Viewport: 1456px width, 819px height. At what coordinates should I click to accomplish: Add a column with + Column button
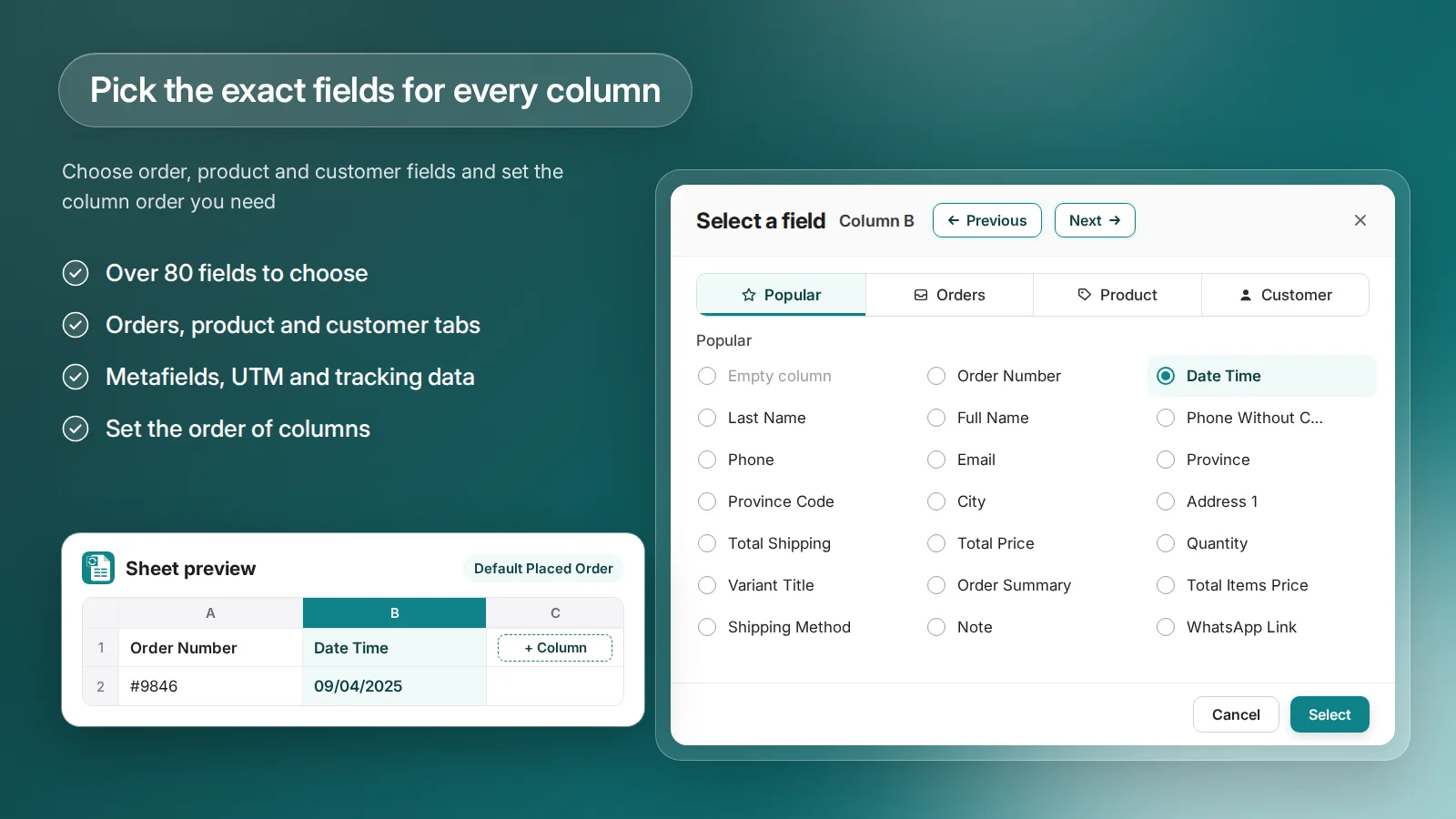tap(555, 648)
